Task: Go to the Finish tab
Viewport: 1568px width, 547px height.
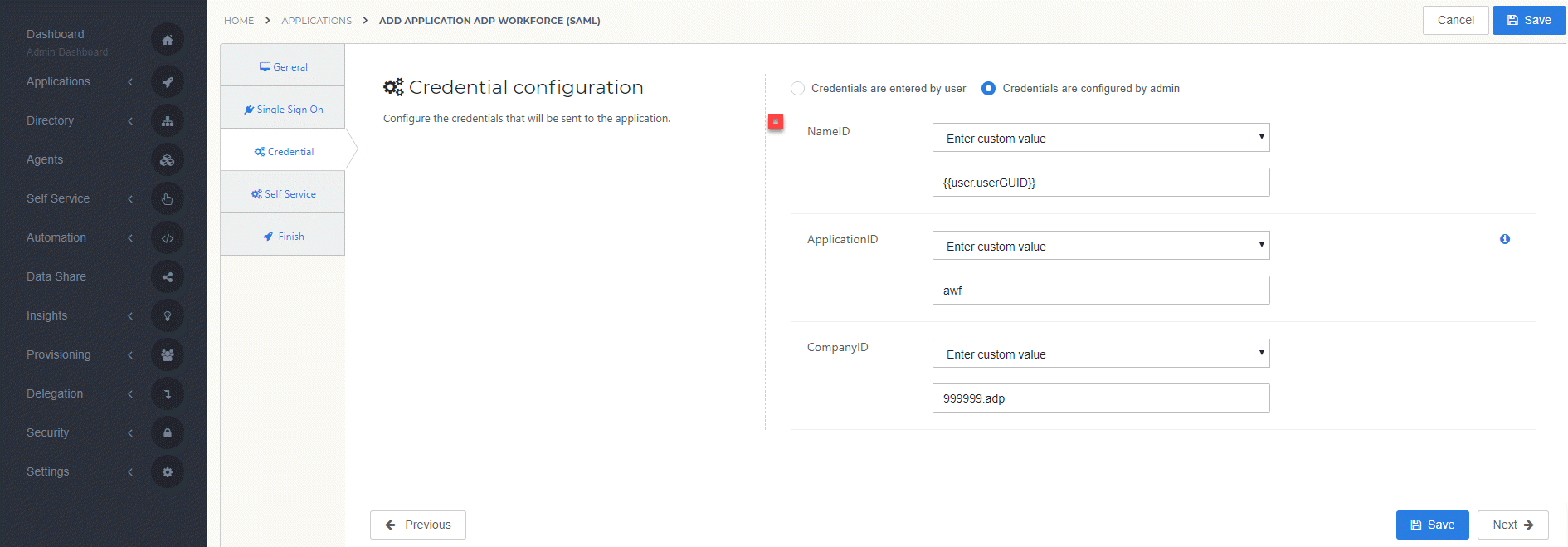Action: tap(283, 236)
